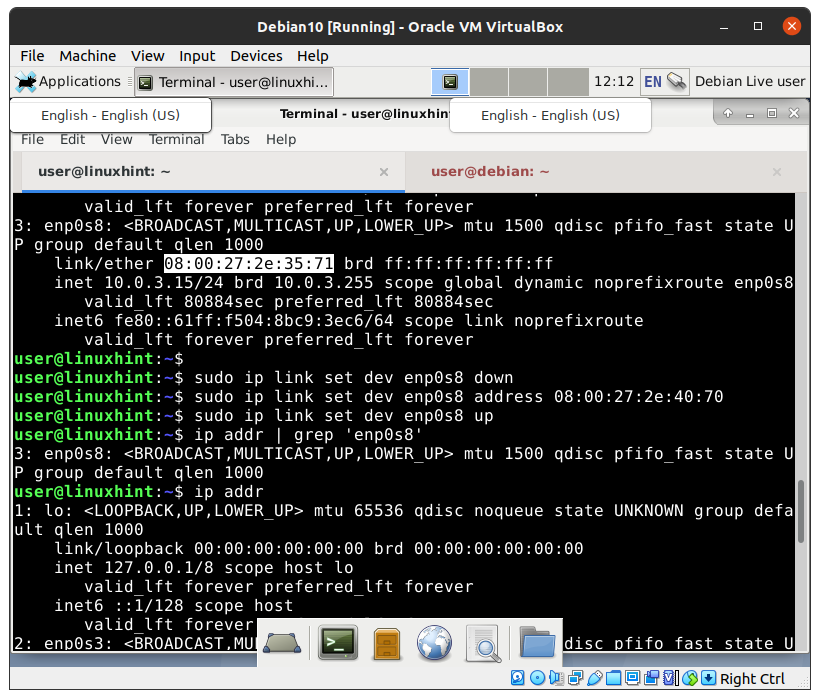Open the home folder dock icon
This screenshot has height=699, width=820.
coord(537,643)
